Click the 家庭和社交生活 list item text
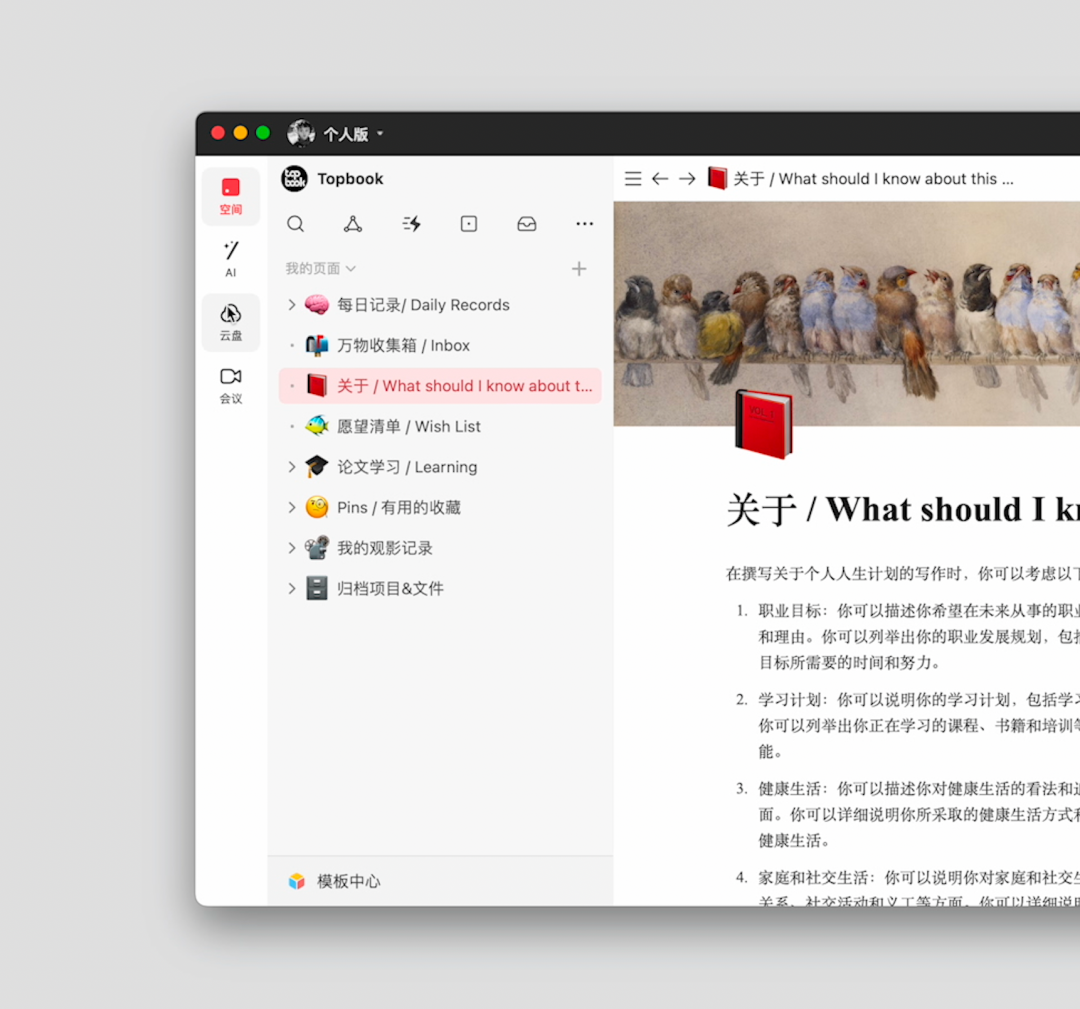Screen dimensions: 1080x1009 (919, 890)
